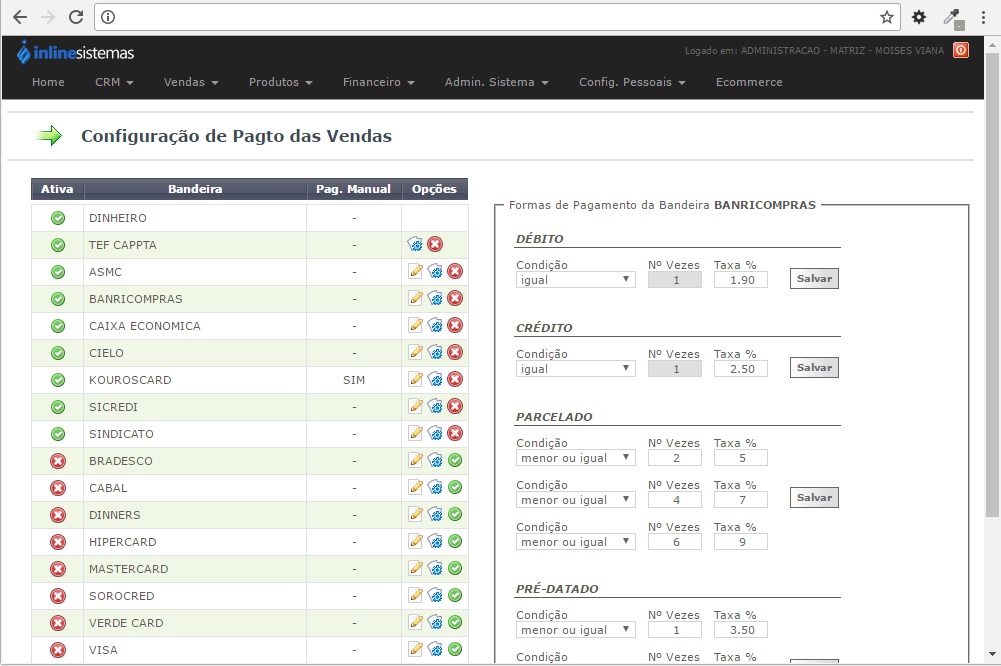
Task: Open payment forms config icon for ASMC
Action: (x=435, y=271)
